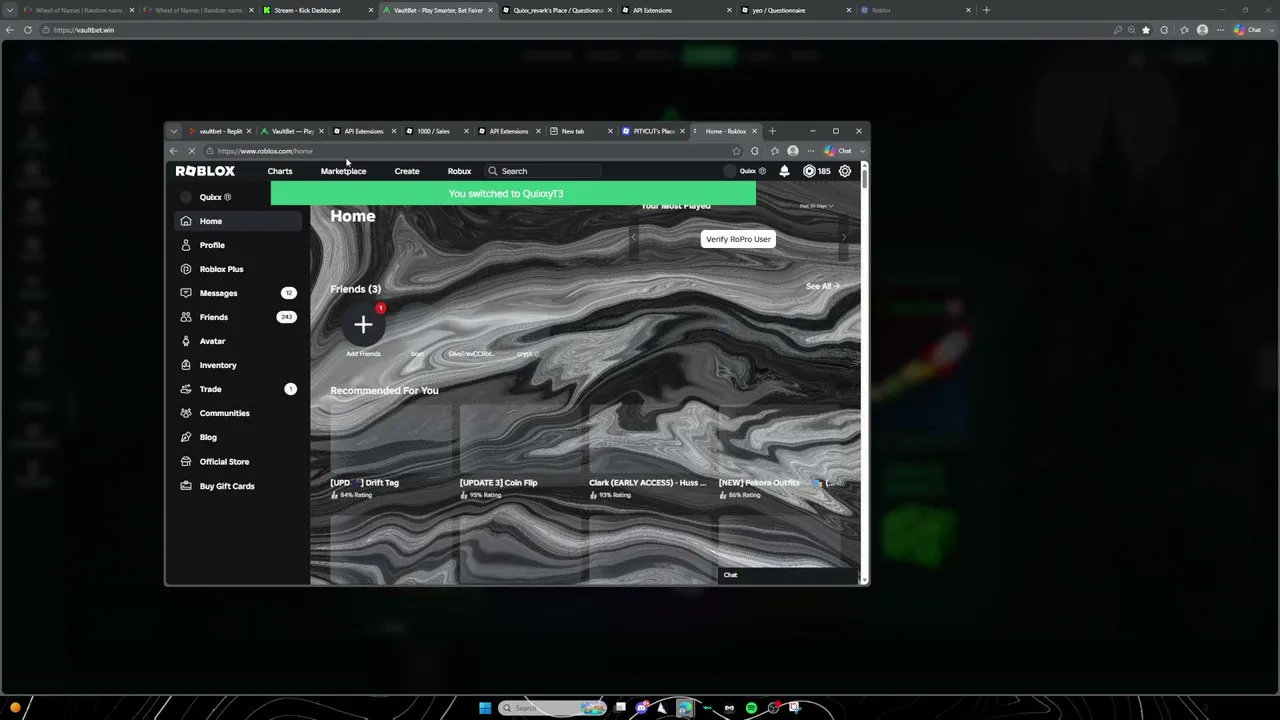The width and height of the screenshot is (1280, 720).
Task: Open the Robux page in Roblox navigation
Action: 459,171
